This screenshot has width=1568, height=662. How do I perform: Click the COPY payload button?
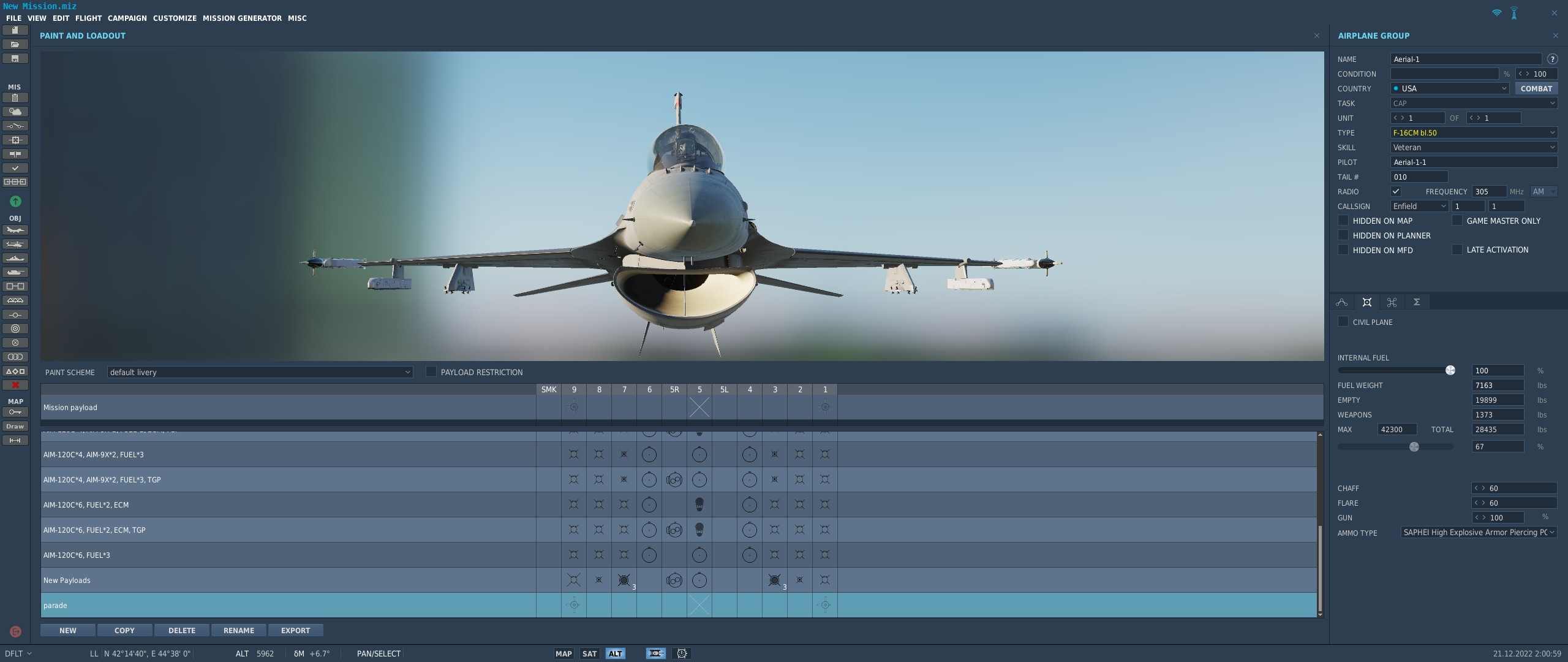pos(124,630)
